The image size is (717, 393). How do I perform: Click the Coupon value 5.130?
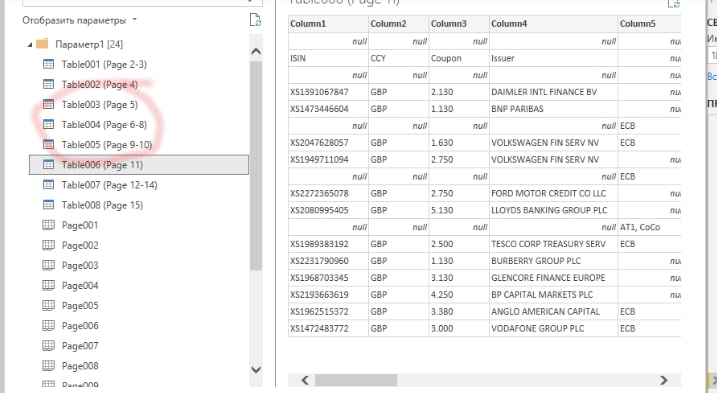(x=459, y=210)
